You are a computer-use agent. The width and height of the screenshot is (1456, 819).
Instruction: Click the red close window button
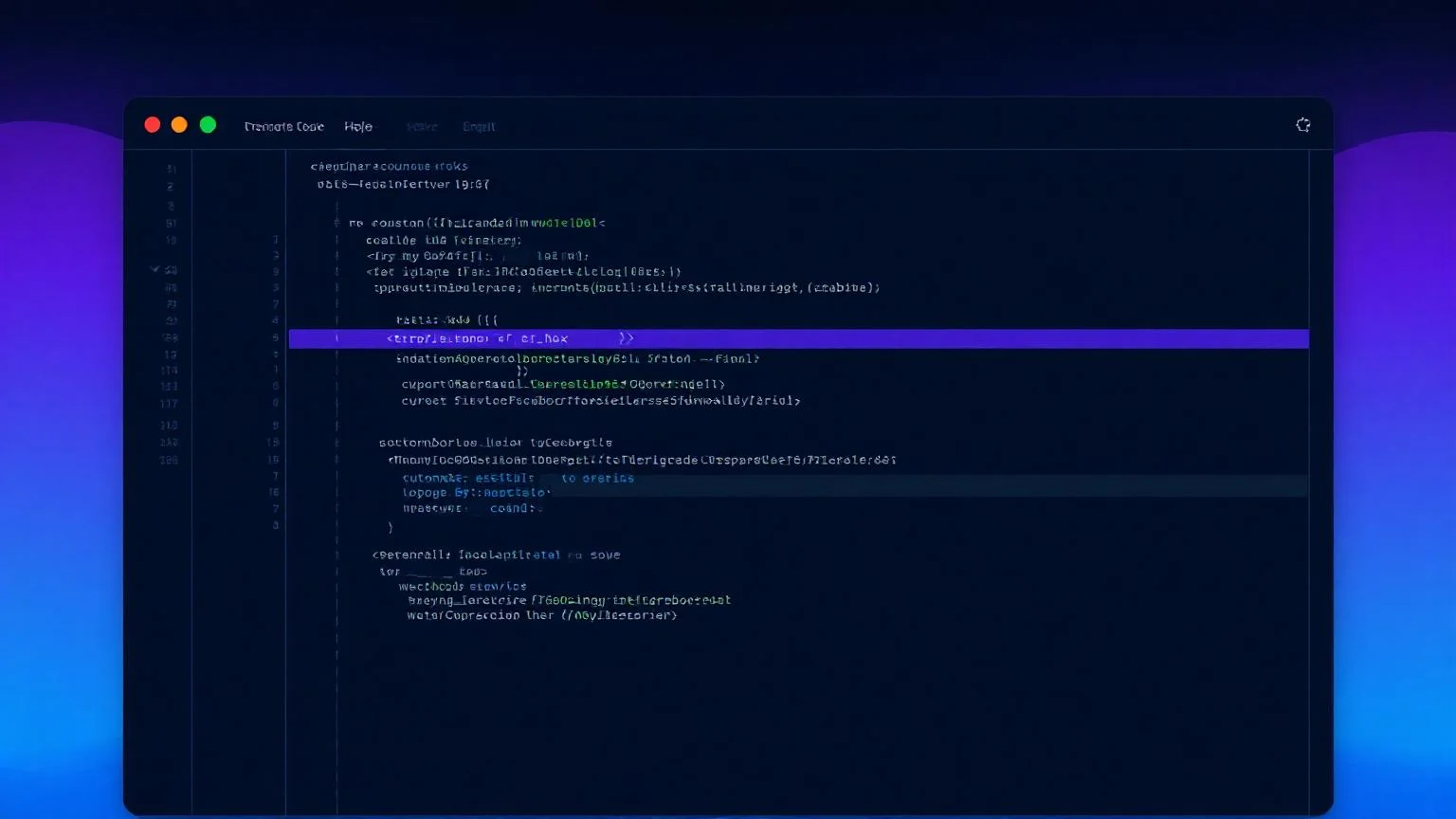152,125
